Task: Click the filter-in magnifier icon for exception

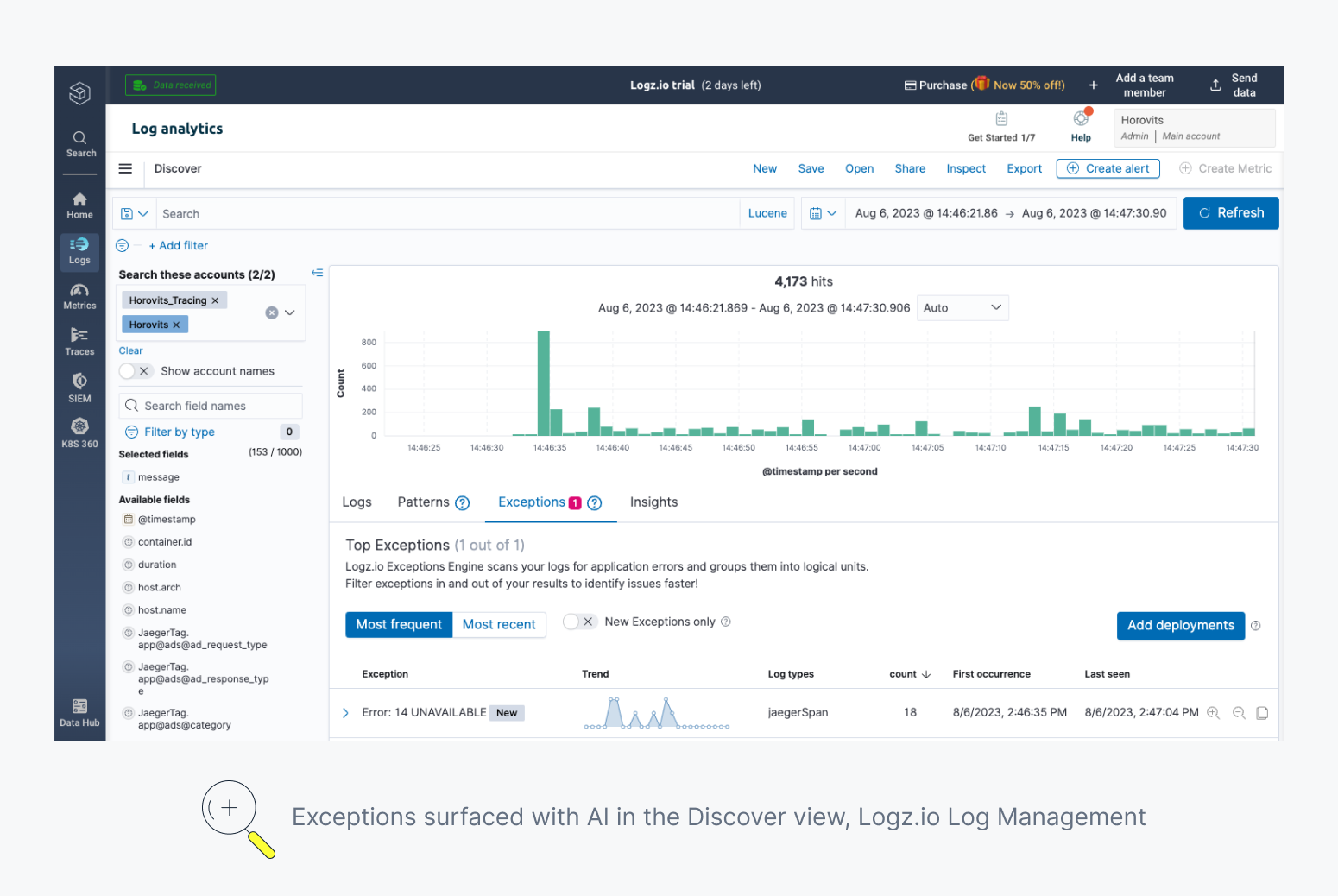Action: tap(1213, 713)
